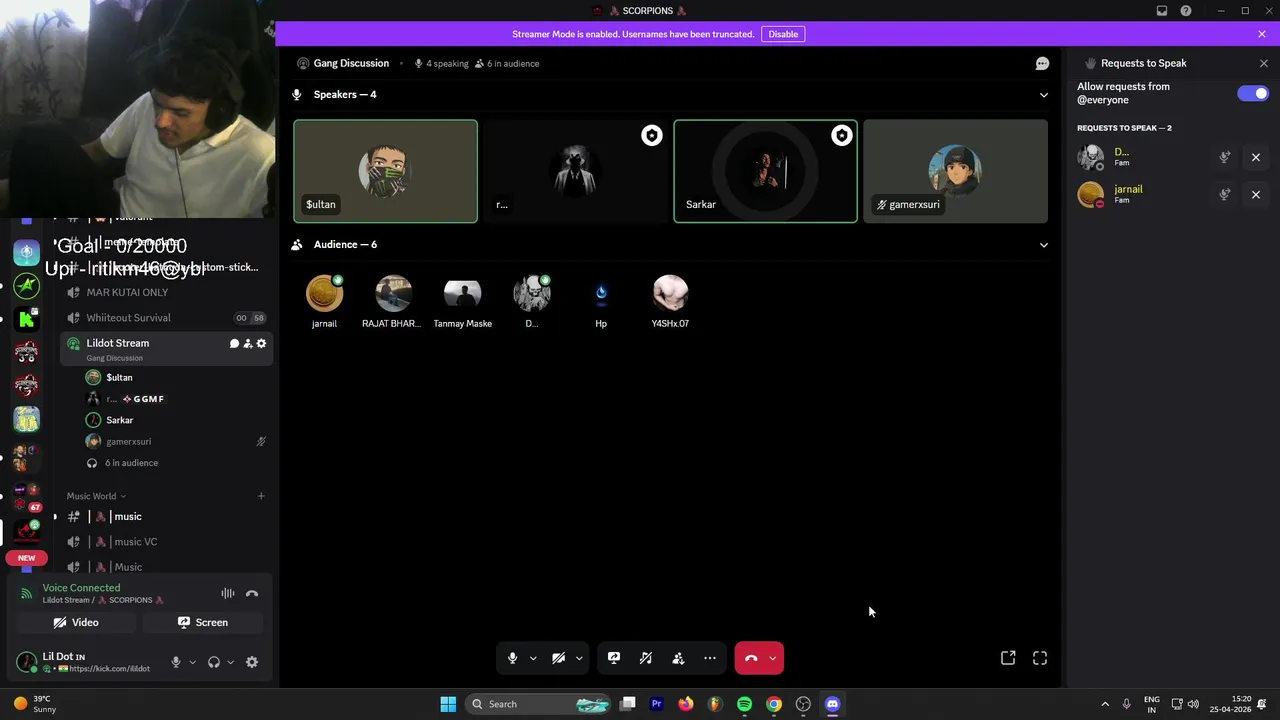Image resolution: width=1280 pixels, height=720 pixels.
Task: Open invite people icon in stage controls
Action: coord(678,658)
